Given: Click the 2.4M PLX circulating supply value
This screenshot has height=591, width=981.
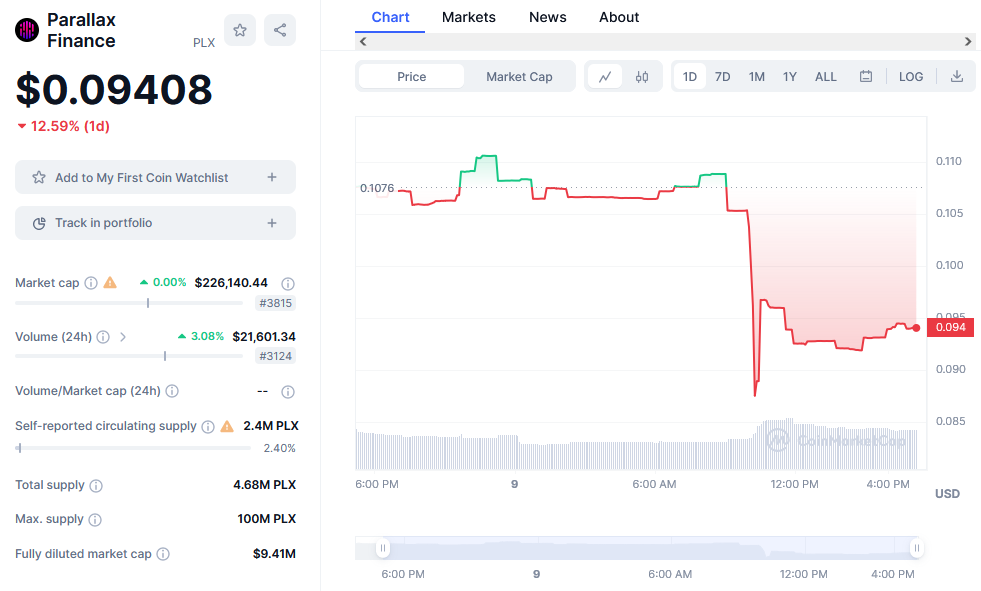Looking at the screenshot, I should [271, 426].
